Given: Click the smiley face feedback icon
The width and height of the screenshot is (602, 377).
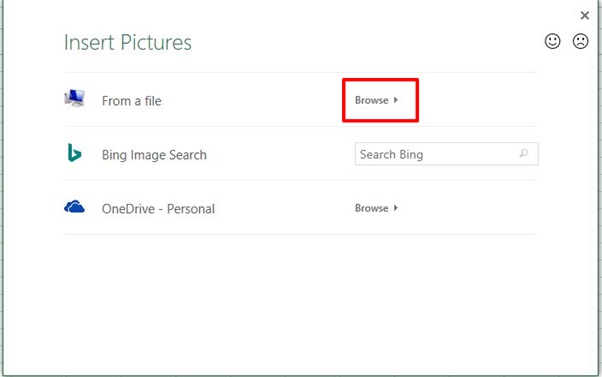Looking at the screenshot, I should point(552,41).
